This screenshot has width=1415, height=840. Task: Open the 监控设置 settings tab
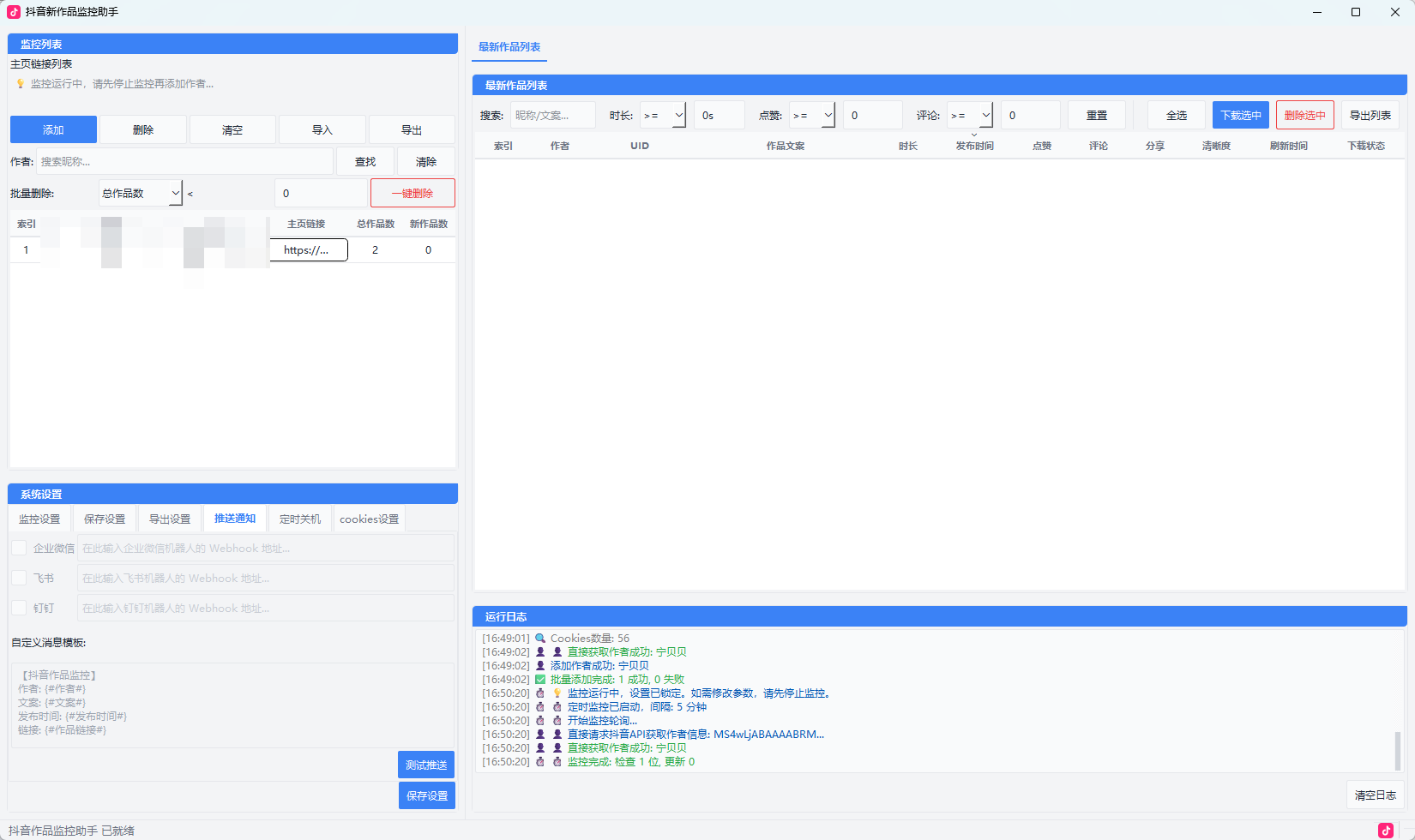tap(39, 519)
